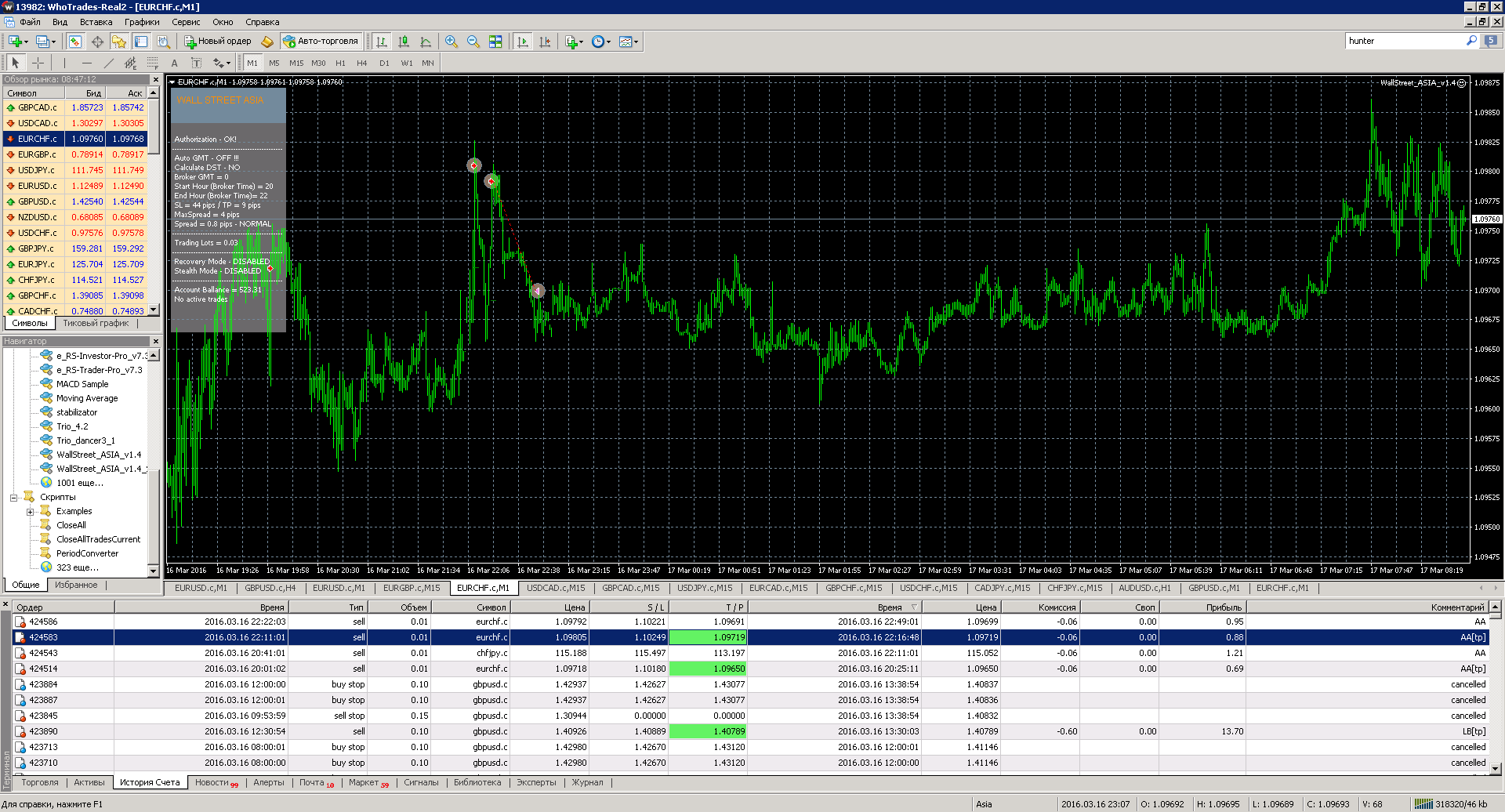Toggle the Data Window crosshair icon
Screen dimensions: 1505x812
pyautogui.click(x=97, y=42)
